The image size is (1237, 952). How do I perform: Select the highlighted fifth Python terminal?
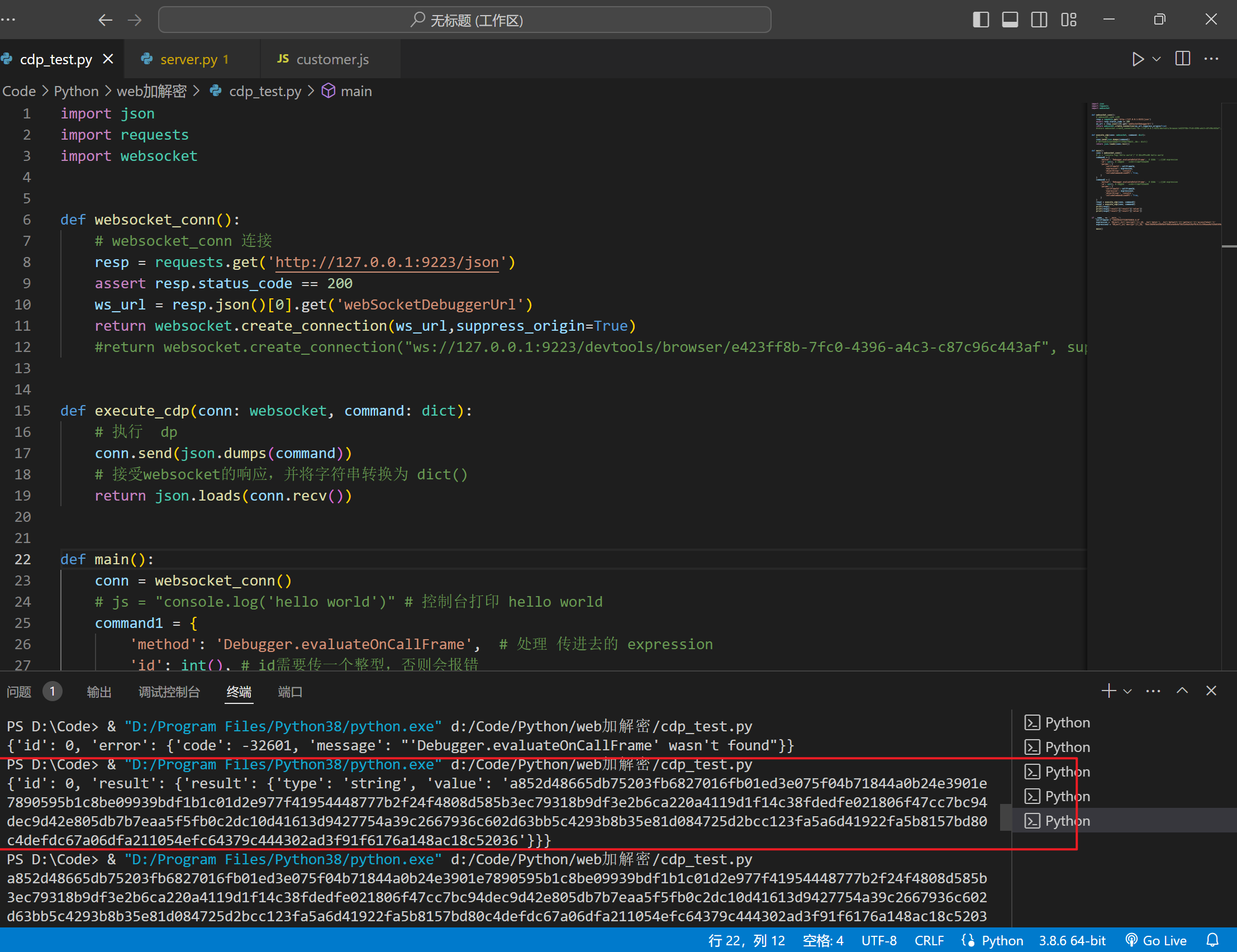[x=1124, y=821]
